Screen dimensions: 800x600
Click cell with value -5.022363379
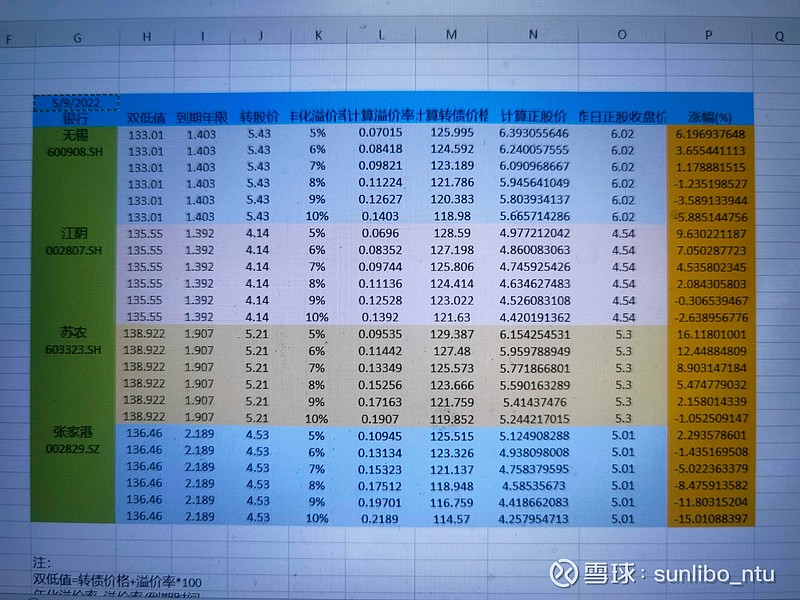(x=711, y=468)
